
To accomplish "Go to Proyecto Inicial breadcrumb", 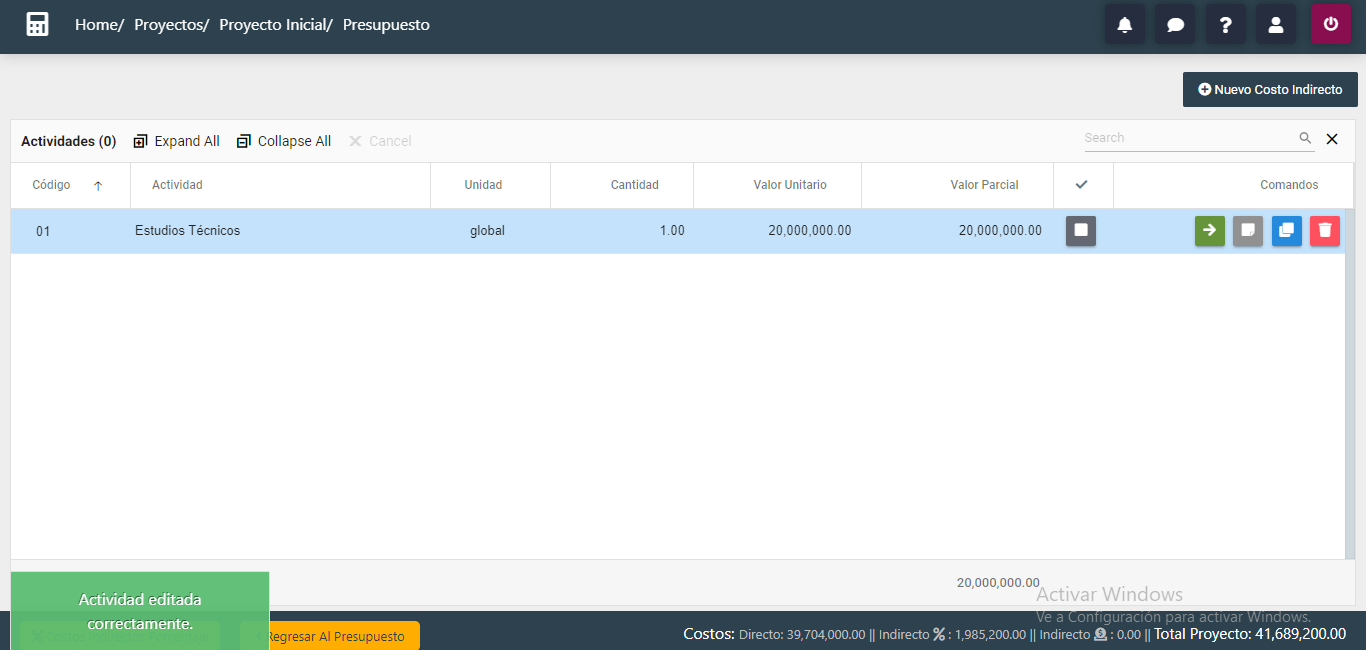I will [275, 25].
